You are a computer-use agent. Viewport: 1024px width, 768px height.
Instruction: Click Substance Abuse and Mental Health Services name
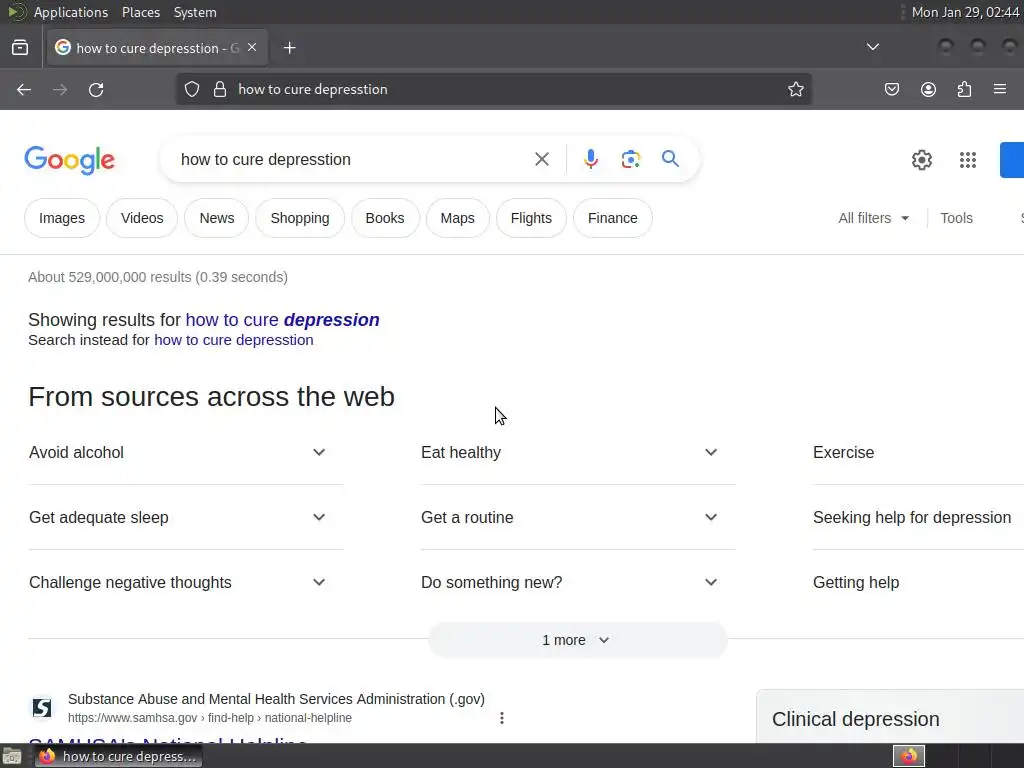tap(276, 699)
